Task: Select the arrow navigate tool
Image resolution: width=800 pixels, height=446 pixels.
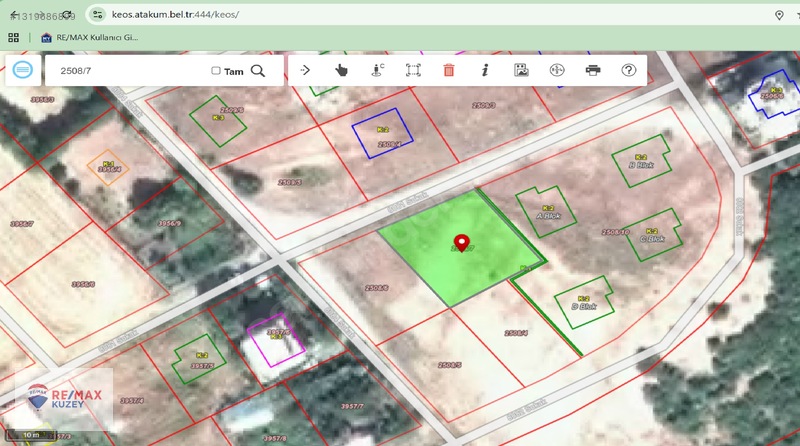Action: click(x=305, y=70)
